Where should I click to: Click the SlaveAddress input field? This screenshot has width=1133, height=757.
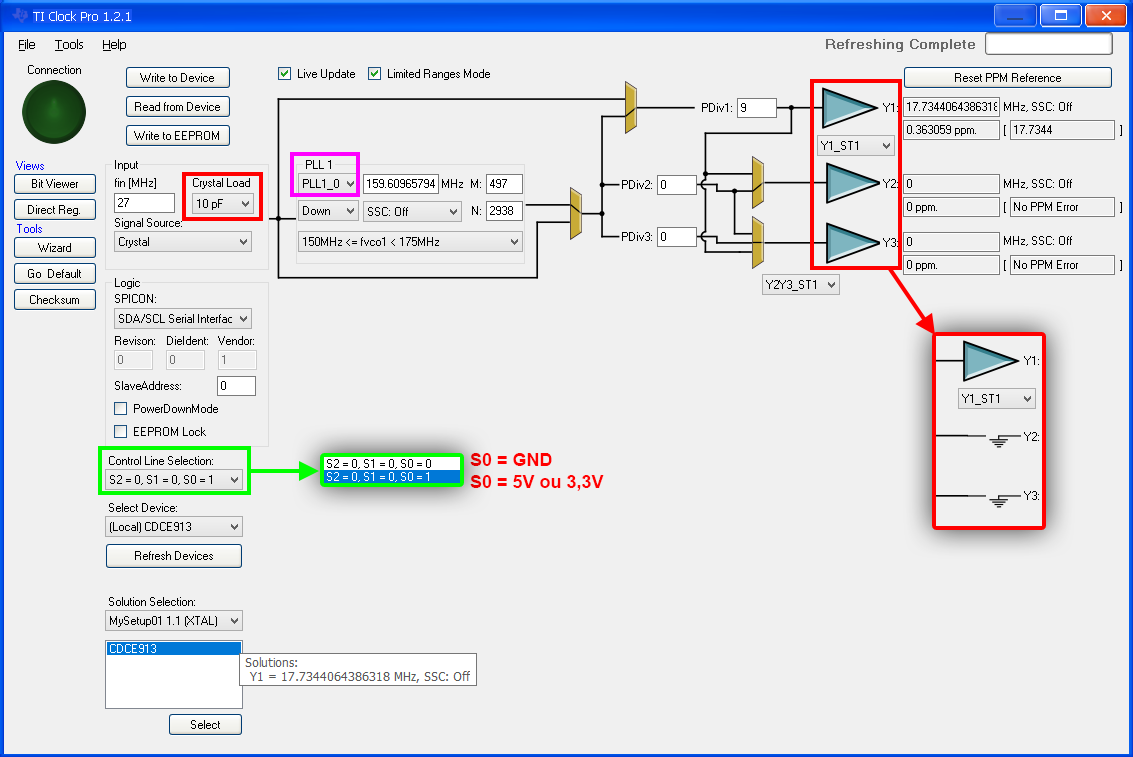236,386
